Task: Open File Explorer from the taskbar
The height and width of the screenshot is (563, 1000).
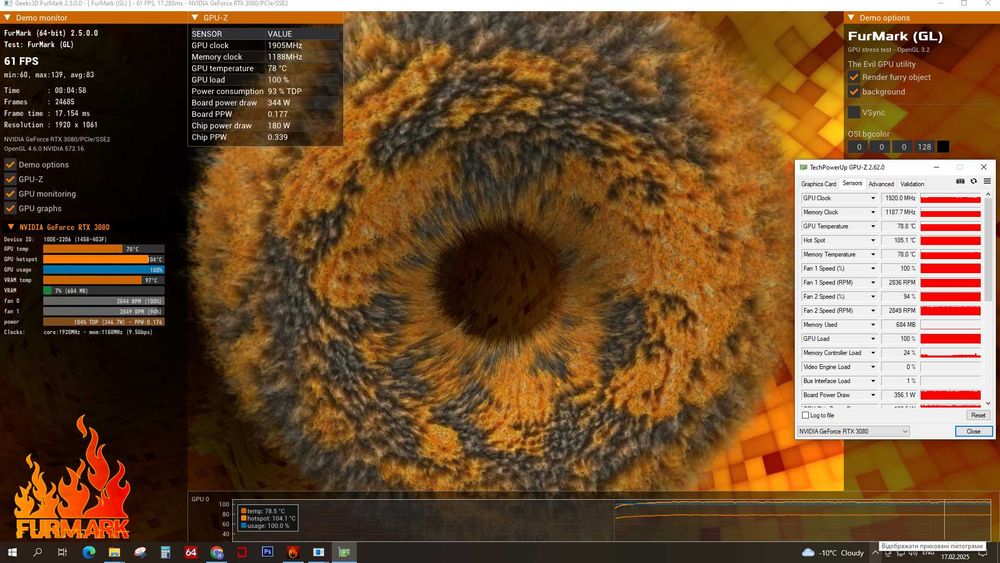Action: 114,552
